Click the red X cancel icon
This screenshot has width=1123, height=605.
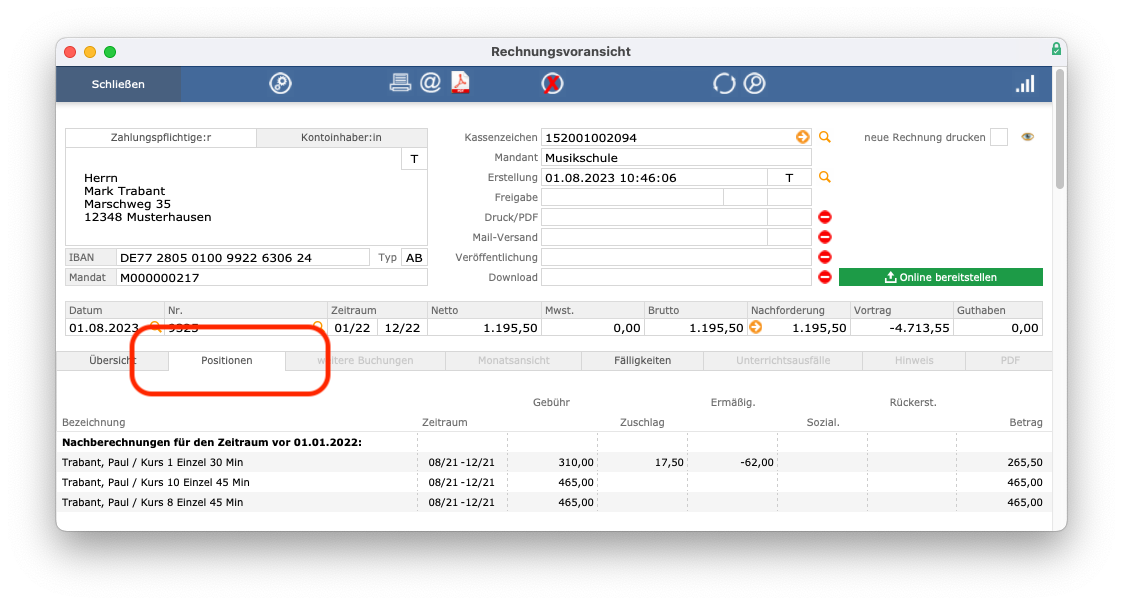click(551, 84)
